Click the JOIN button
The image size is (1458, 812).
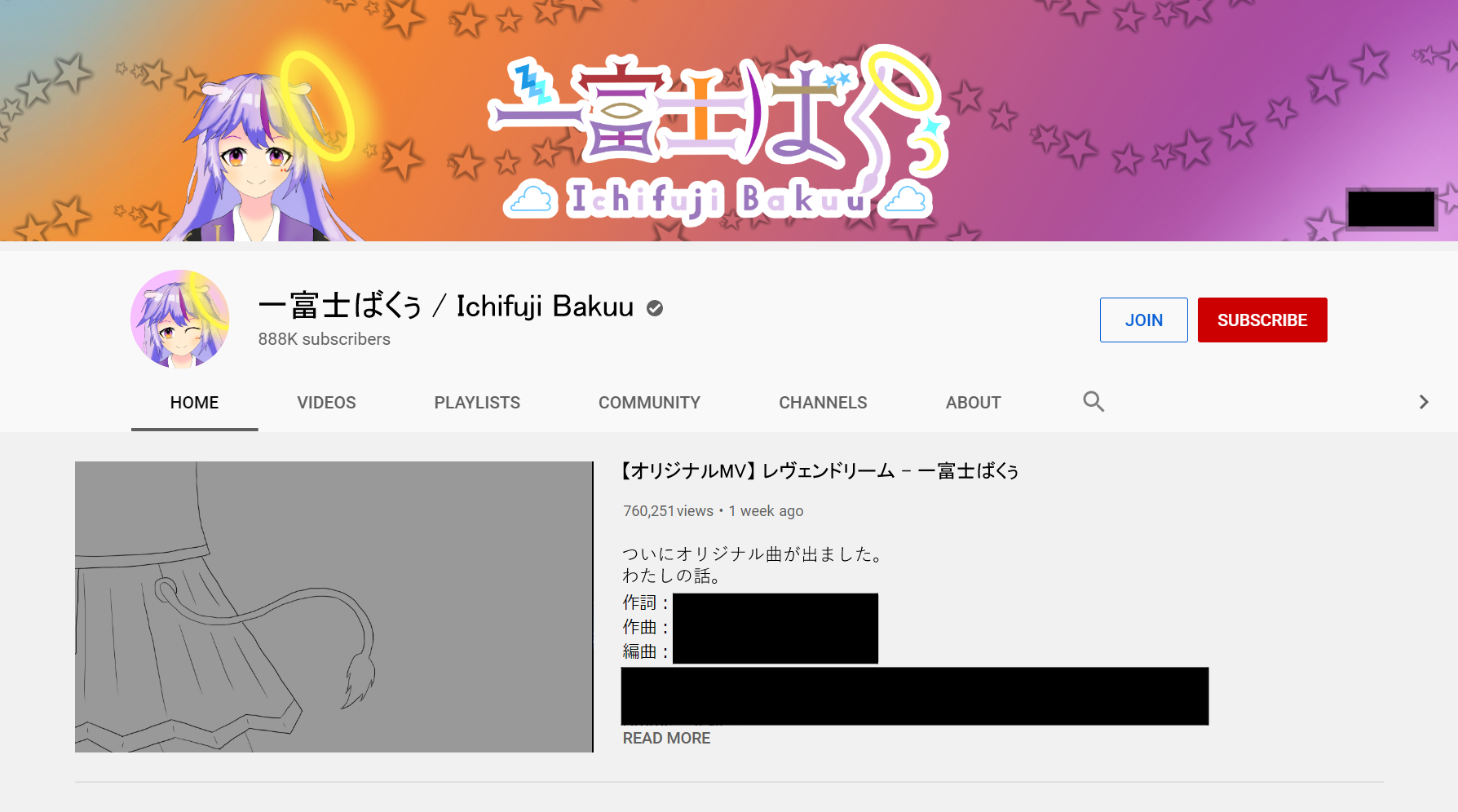coord(1143,320)
